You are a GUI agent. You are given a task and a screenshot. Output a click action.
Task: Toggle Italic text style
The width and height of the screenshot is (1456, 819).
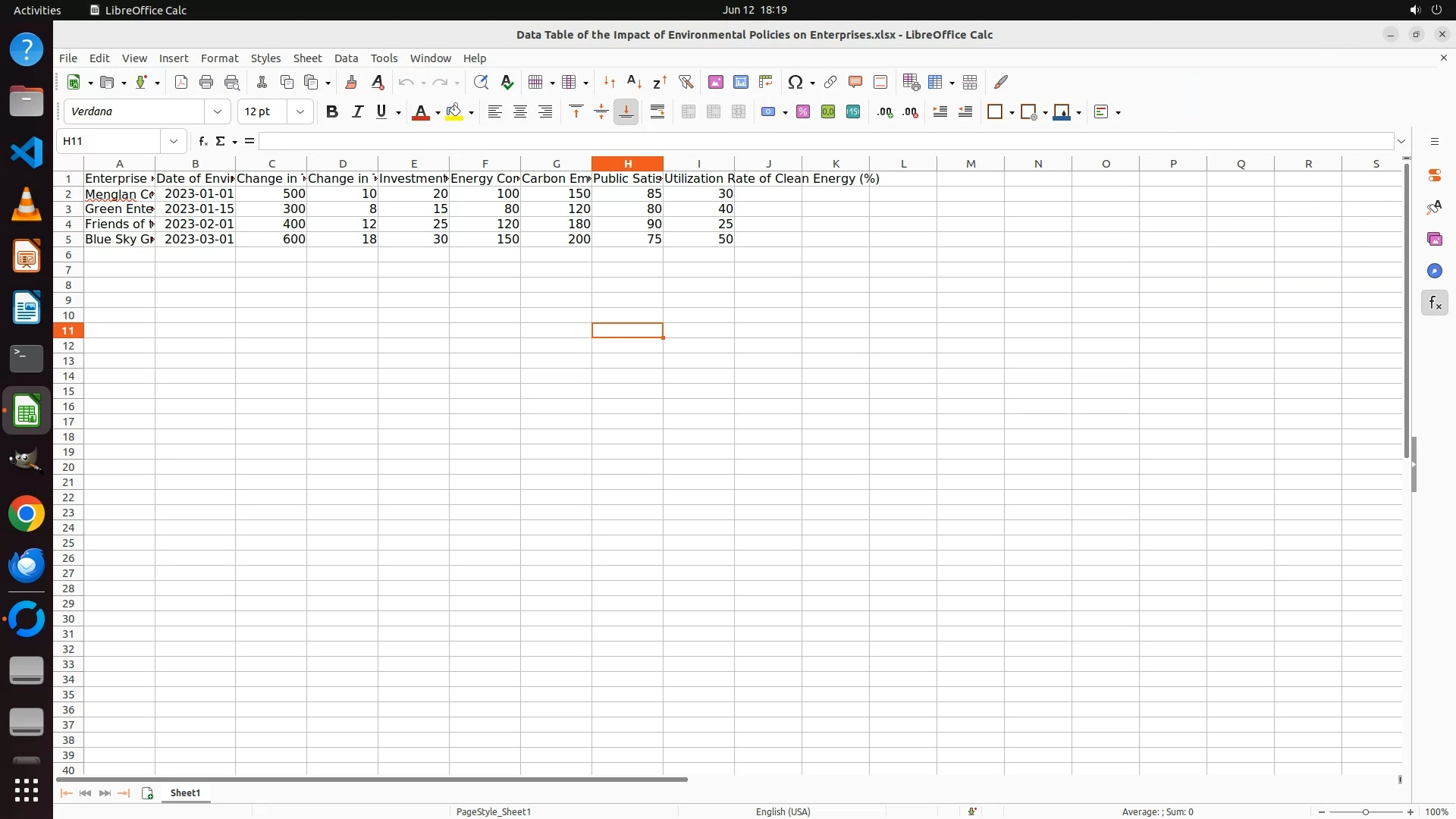357,112
